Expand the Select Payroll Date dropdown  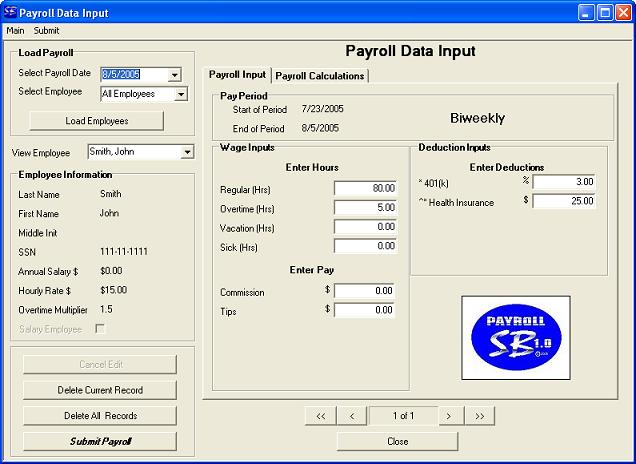click(175, 74)
